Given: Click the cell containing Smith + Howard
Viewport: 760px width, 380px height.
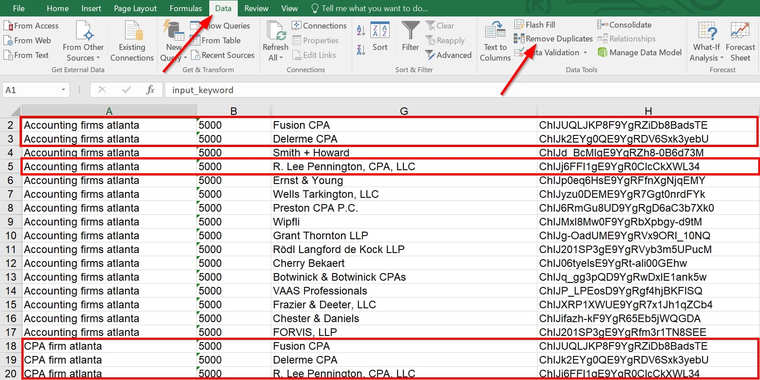Looking at the screenshot, I should point(404,153).
